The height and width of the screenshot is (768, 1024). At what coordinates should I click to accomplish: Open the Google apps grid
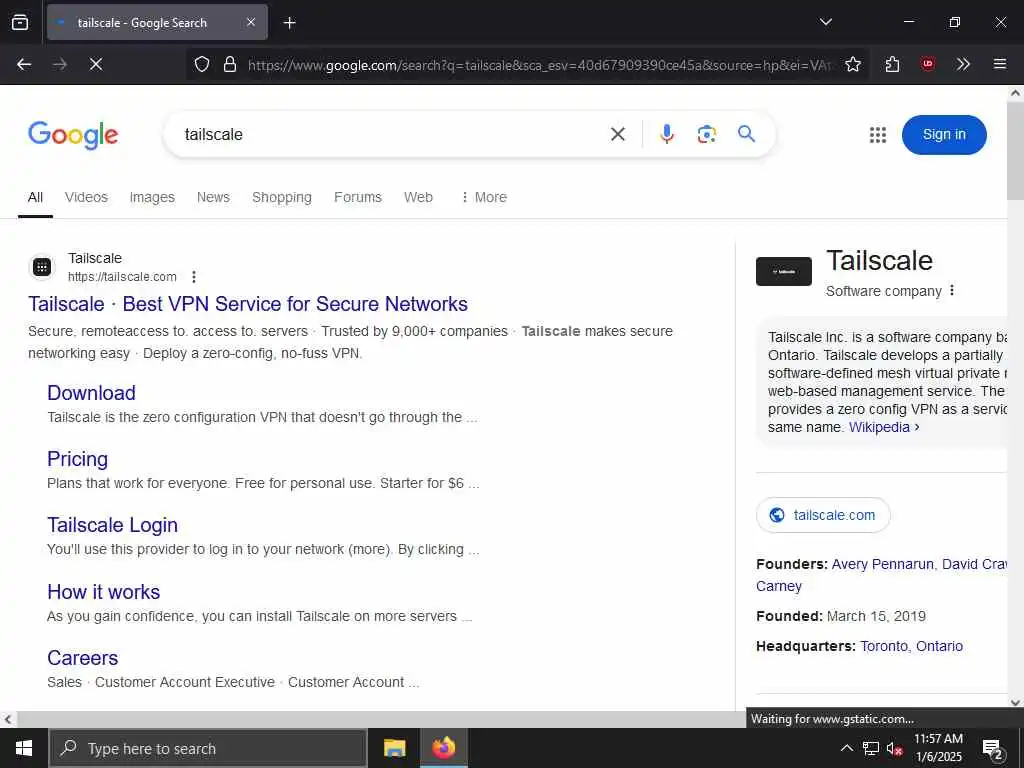(878, 135)
